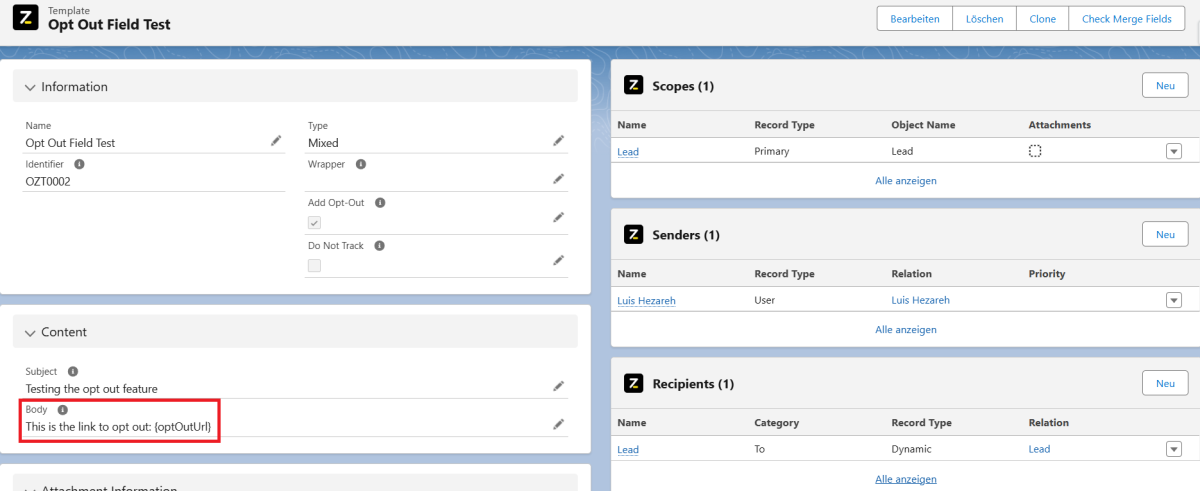Open row actions dropdown for Luis Hezareh sender

tap(1173, 300)
